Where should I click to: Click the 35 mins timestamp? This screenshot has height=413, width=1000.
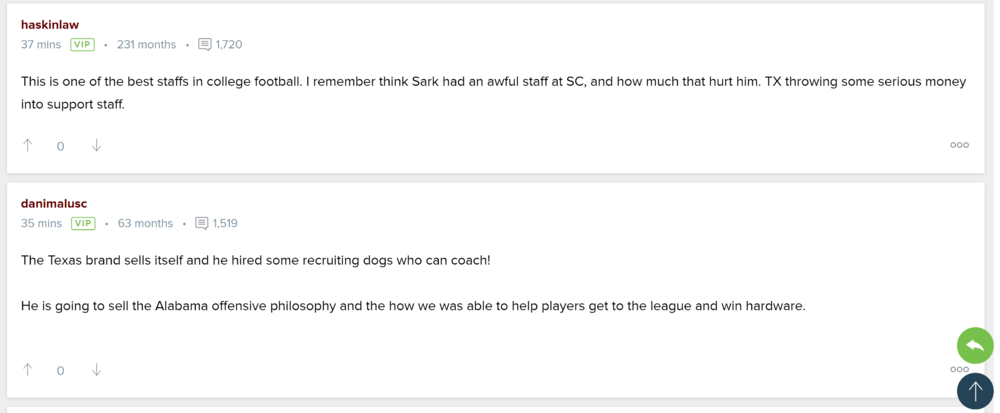[x=41, y=224]
